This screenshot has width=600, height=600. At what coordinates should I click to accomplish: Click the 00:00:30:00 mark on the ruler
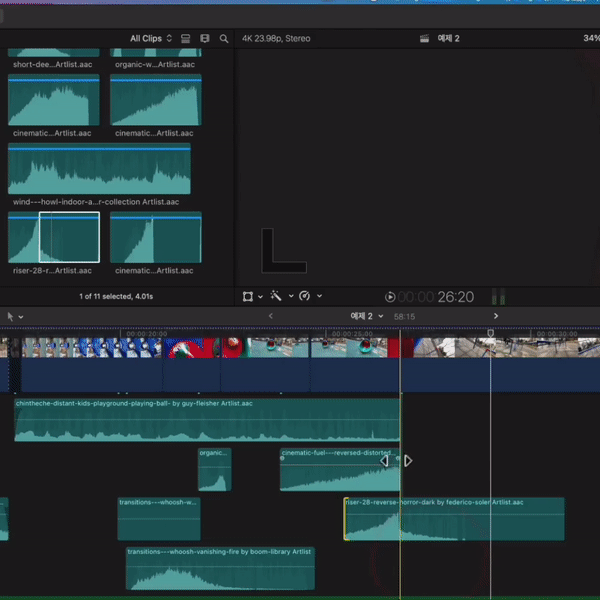[x=557, y=334]
